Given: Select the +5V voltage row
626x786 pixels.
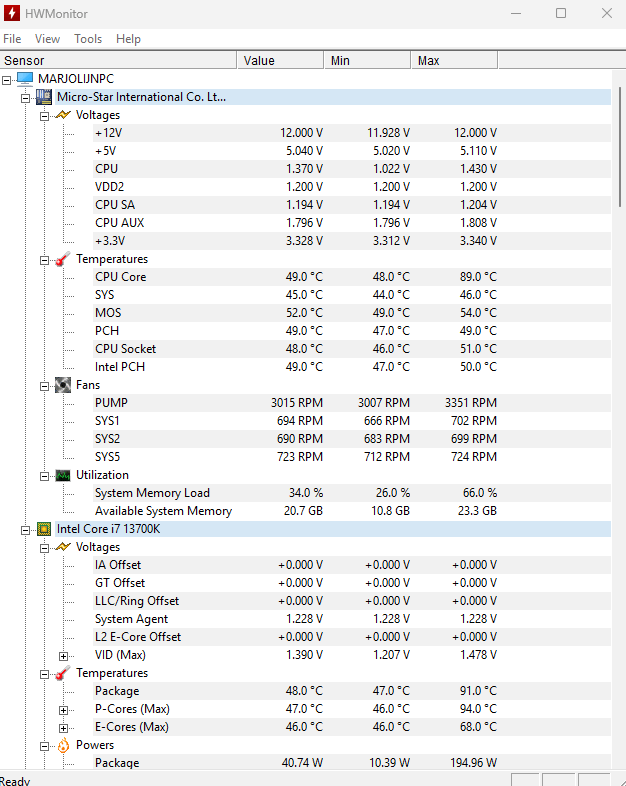Looking at the screenshot, I should [352, 151].
